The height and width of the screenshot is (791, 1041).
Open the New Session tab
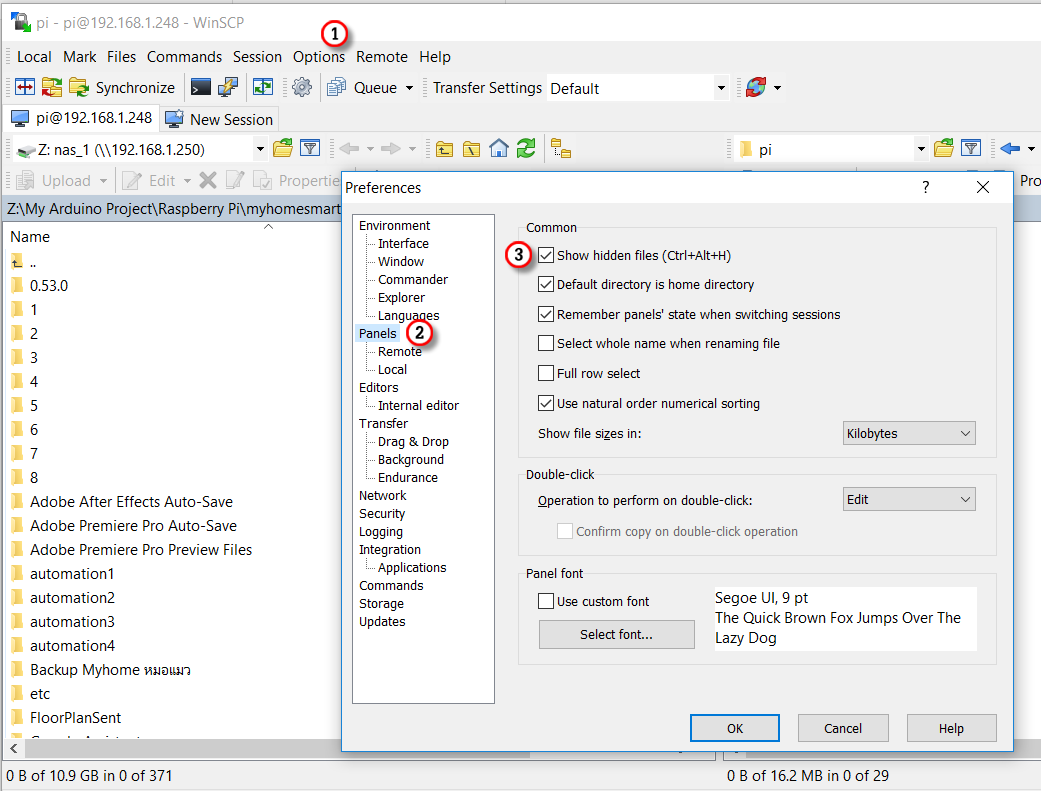tap(219, 120)
